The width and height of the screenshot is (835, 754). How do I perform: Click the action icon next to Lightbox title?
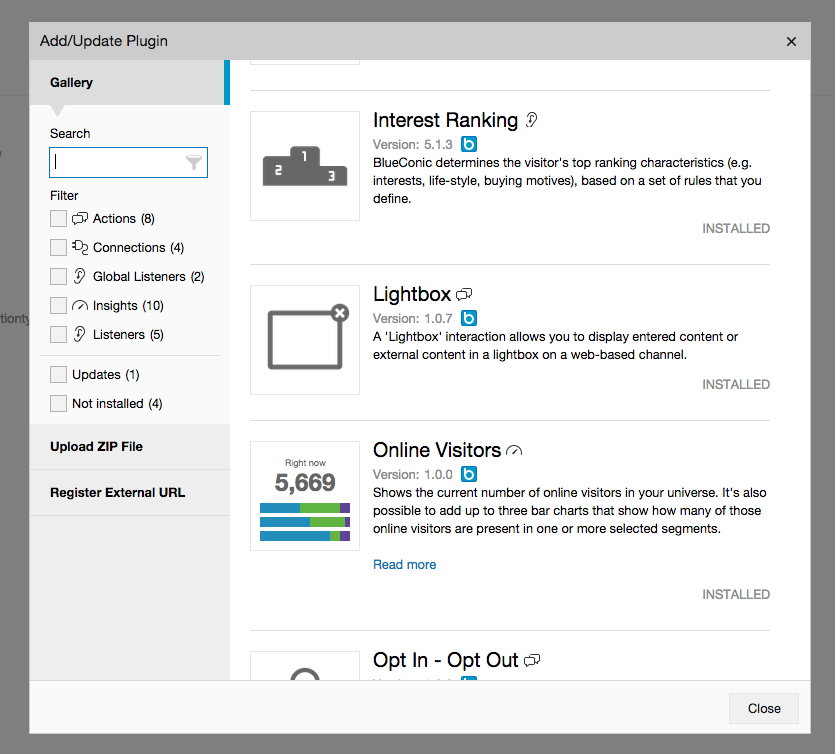[x=464, y=295]
